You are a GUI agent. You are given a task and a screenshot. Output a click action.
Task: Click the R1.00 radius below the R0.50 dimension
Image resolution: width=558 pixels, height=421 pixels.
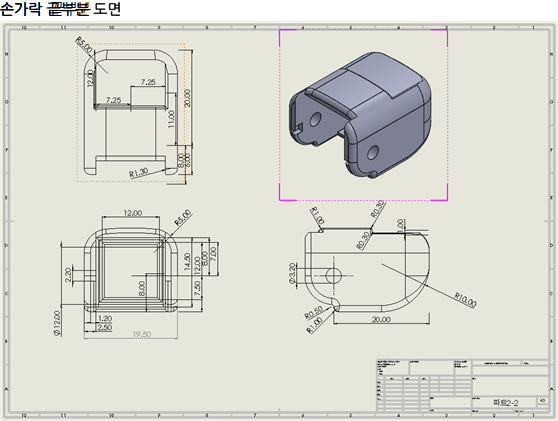tap(314, 325)
